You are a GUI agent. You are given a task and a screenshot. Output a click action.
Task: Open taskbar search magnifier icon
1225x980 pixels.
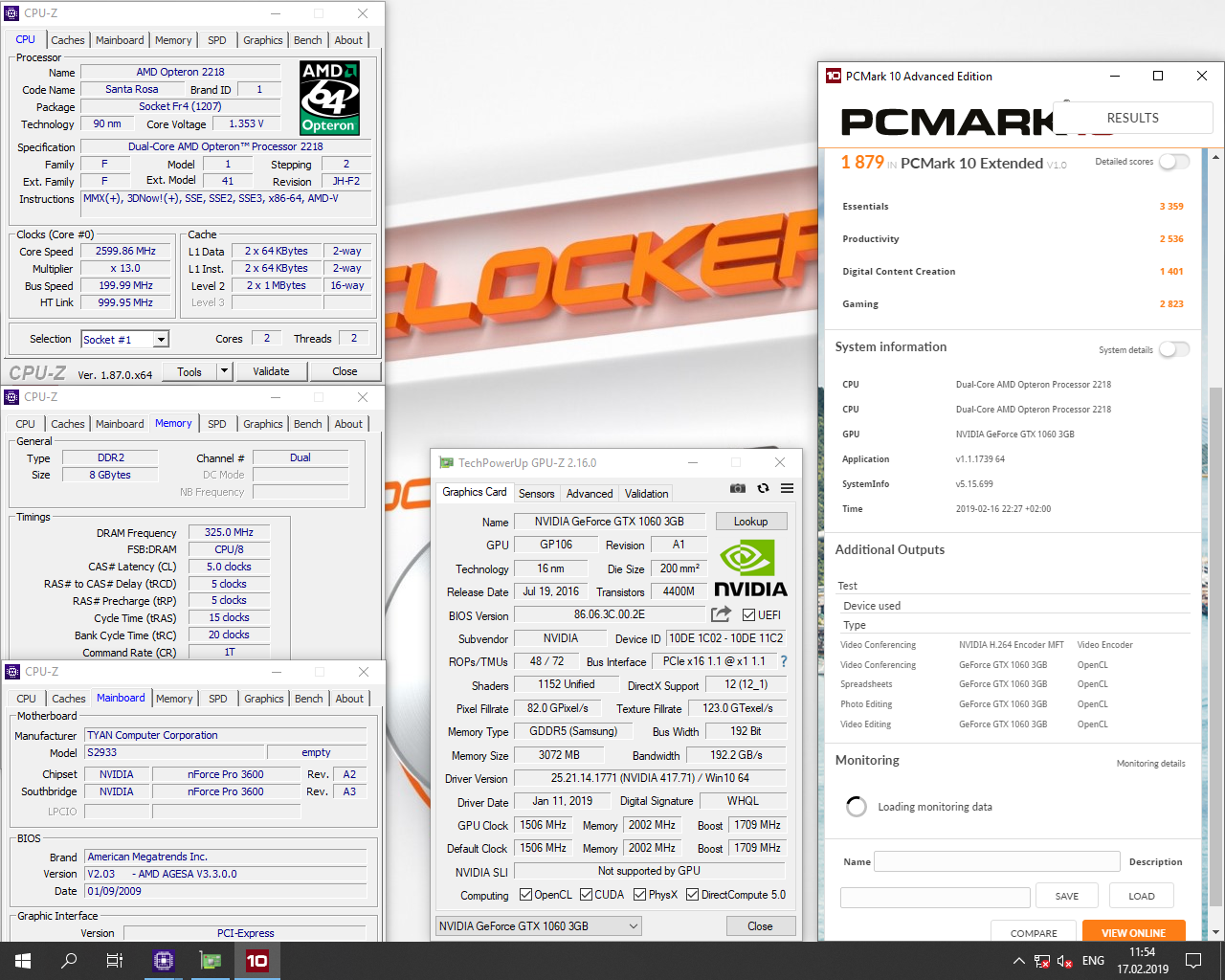point(69,961)
